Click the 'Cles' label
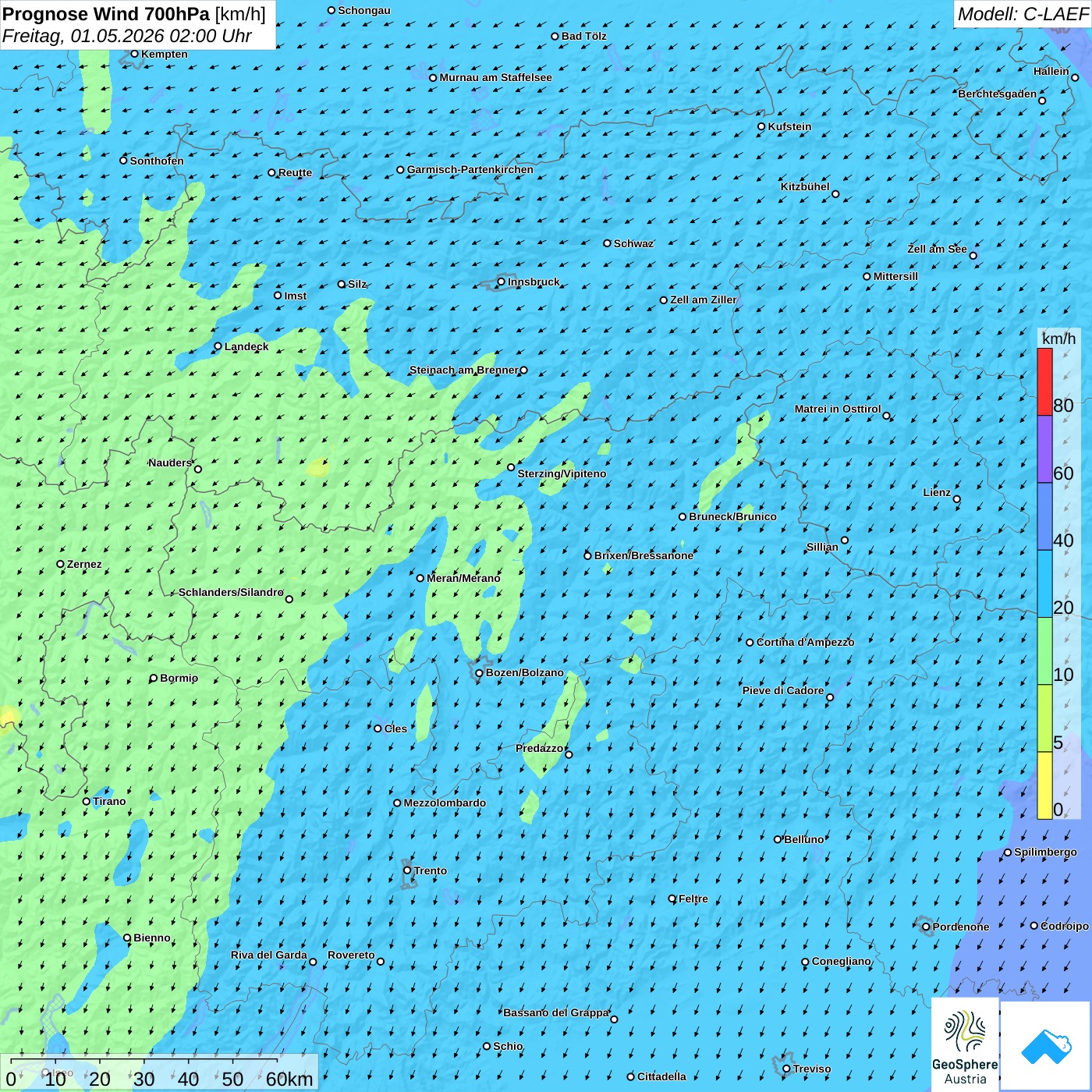Image resolution: width=1092 pixels, height=1092 pixels. coord(395,729)
